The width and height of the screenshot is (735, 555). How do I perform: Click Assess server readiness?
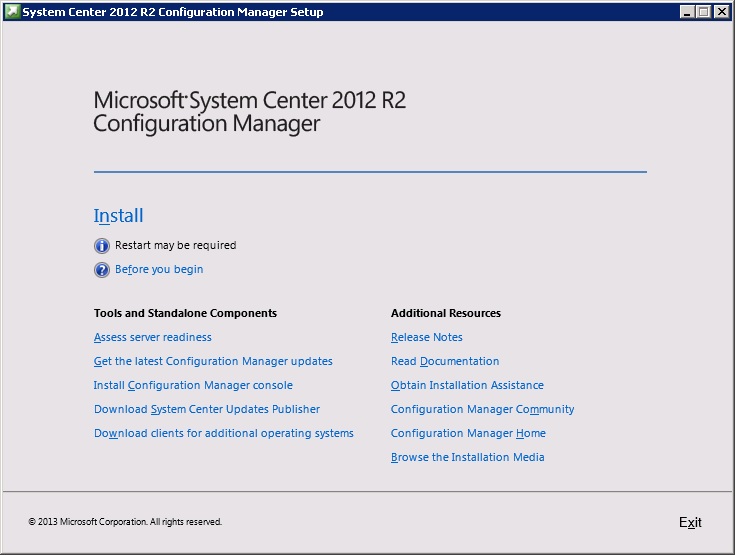(x=153, y=338)
